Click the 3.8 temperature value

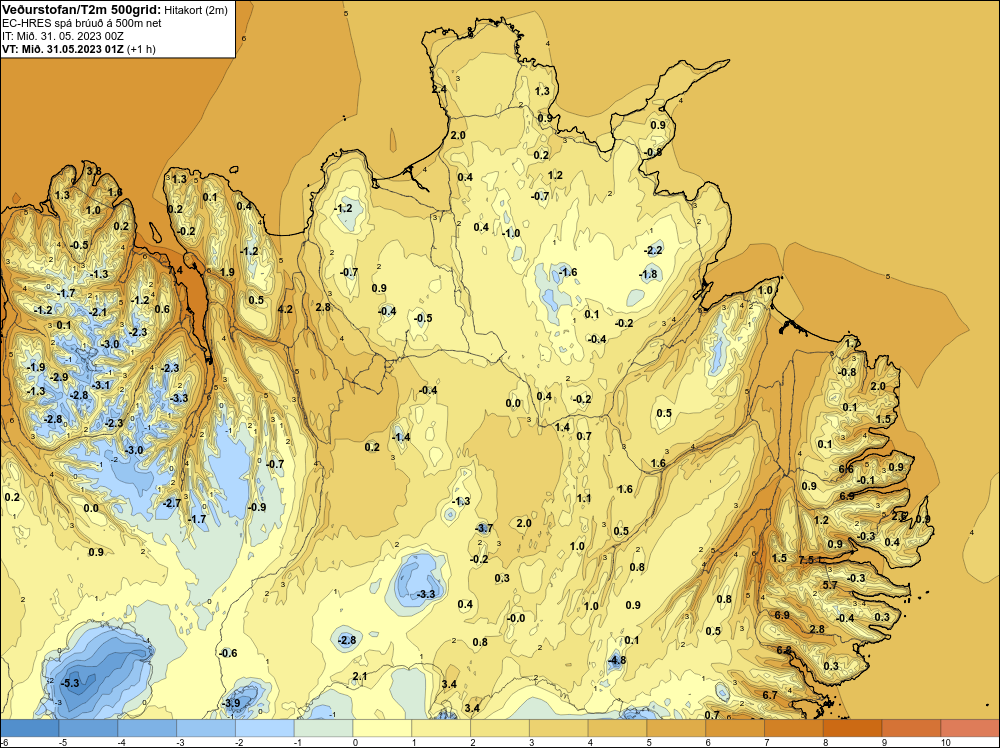coord(94,171)
